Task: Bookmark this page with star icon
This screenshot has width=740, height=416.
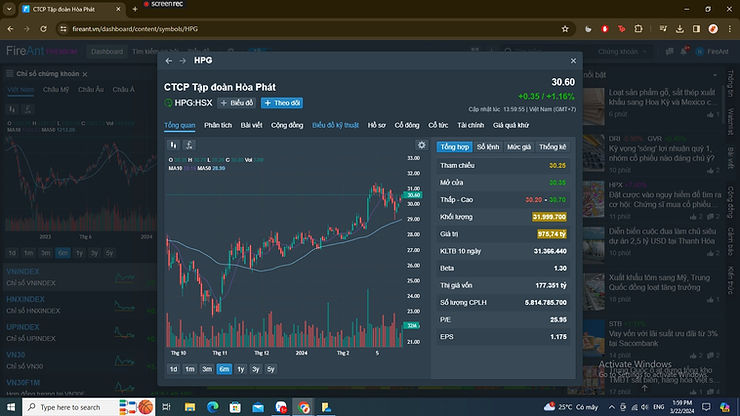Action: pos(565,29)
